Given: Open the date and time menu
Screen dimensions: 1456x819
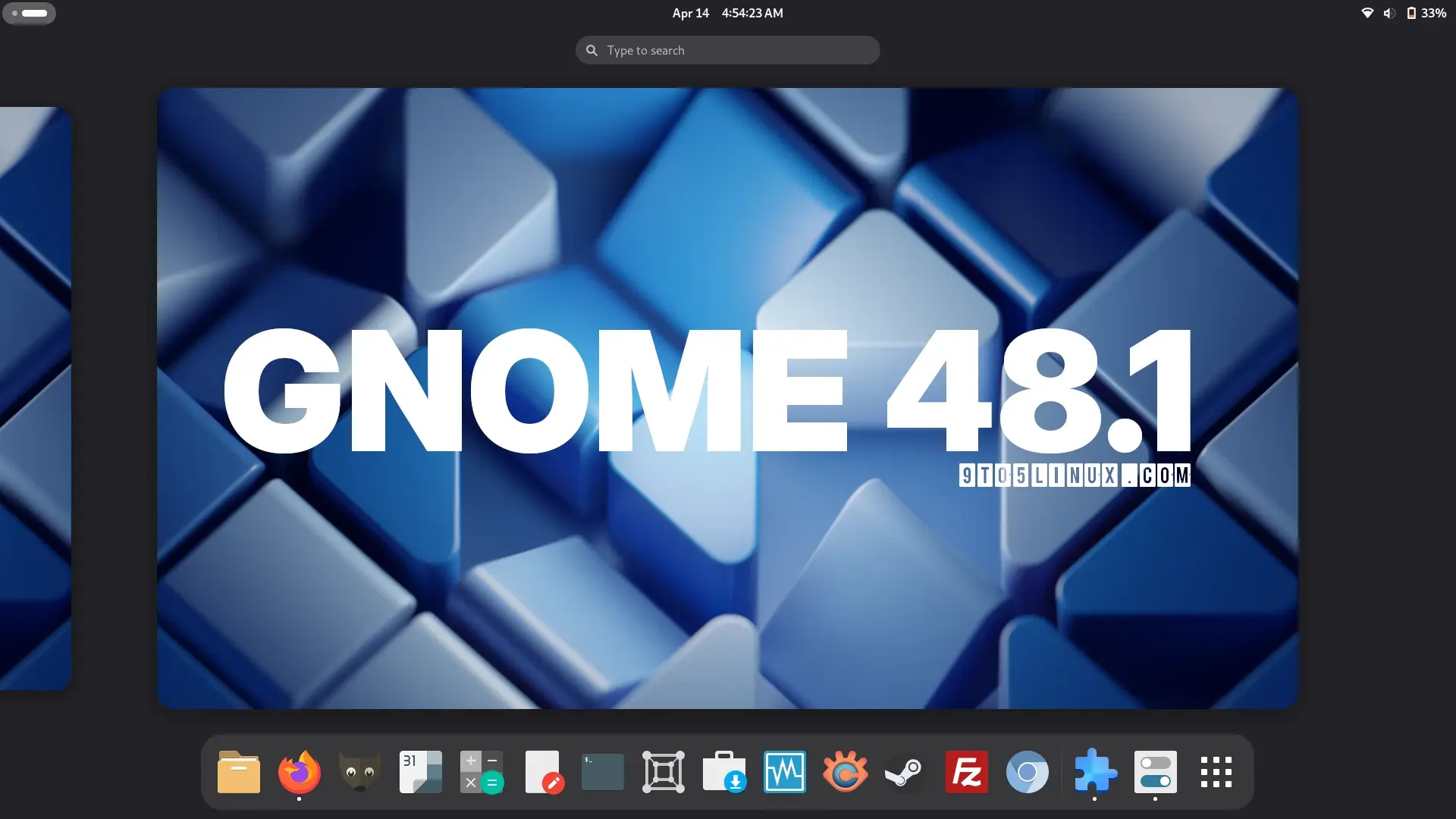Looking at the screenshot, I should 726,13.
